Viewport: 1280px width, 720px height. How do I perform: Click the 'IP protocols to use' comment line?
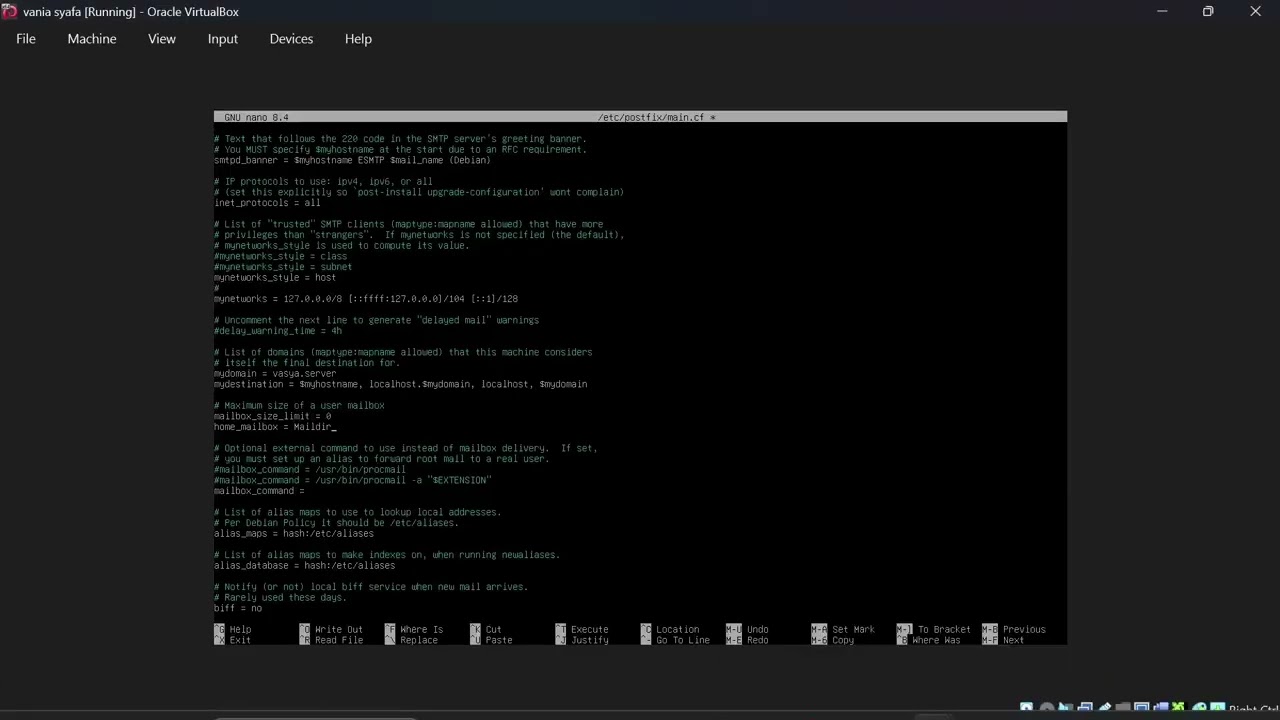[x=323, y=182]
